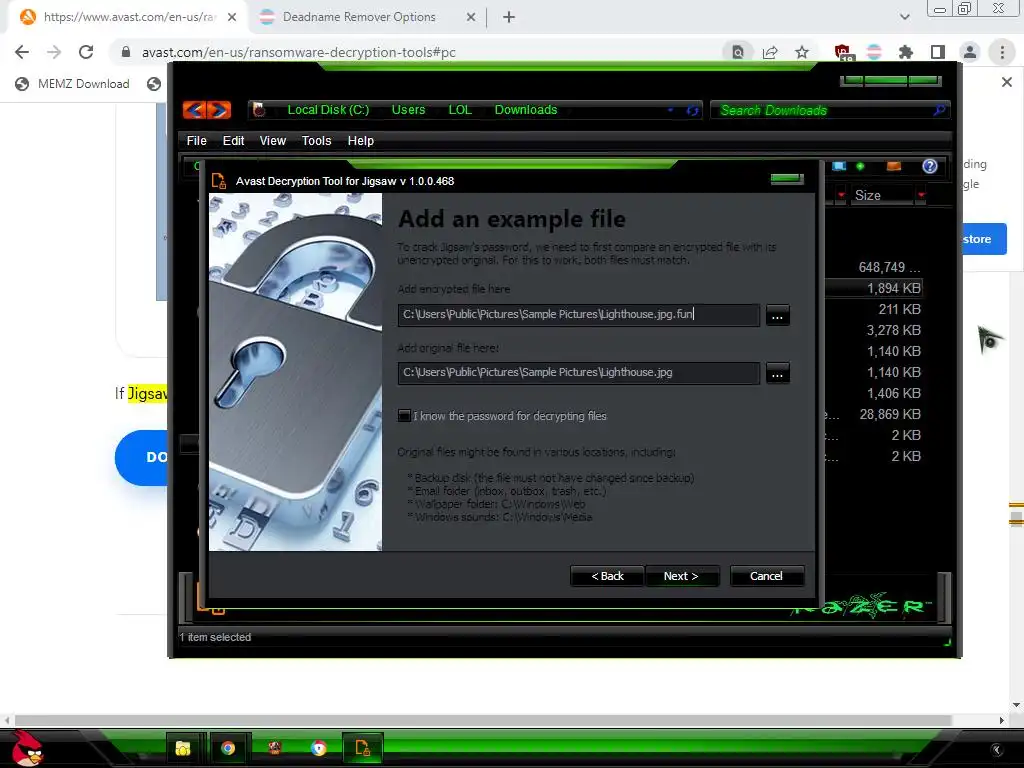This screenshot has height=768, width=1024.
Task: Open a new Chrome tab
Action: tap(509, 17)
